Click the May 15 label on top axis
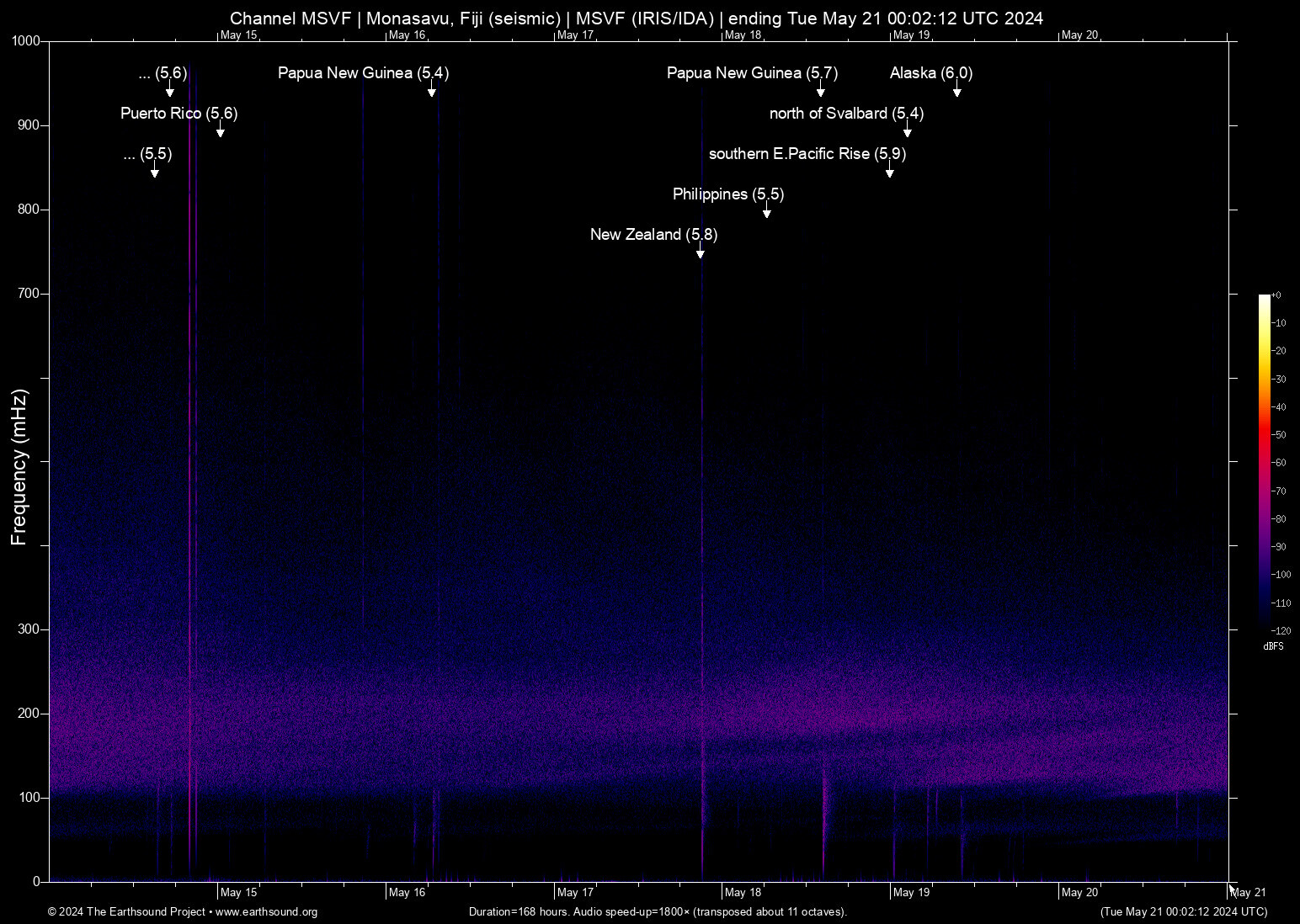Viewport: 1300px width, 924px height. point(240,35)
